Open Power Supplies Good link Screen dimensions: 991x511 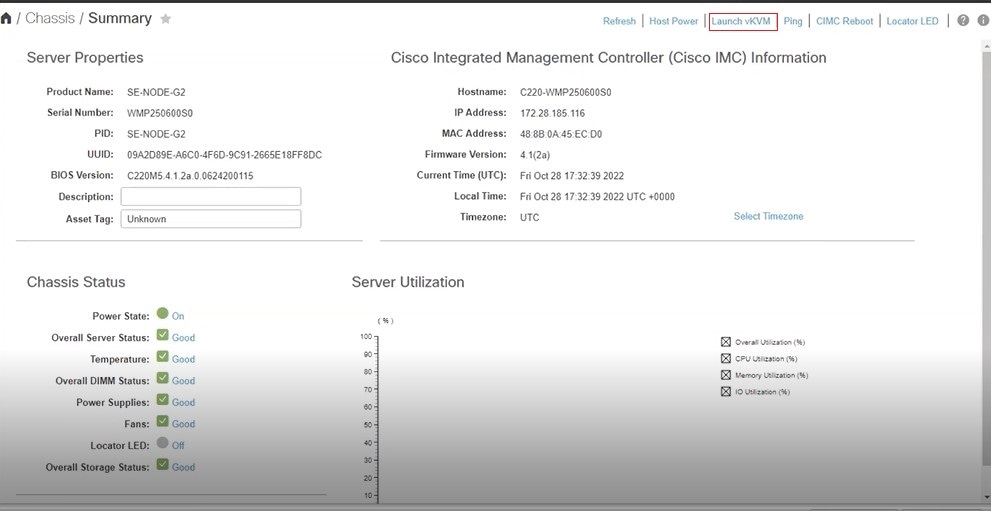coord(183,402)
